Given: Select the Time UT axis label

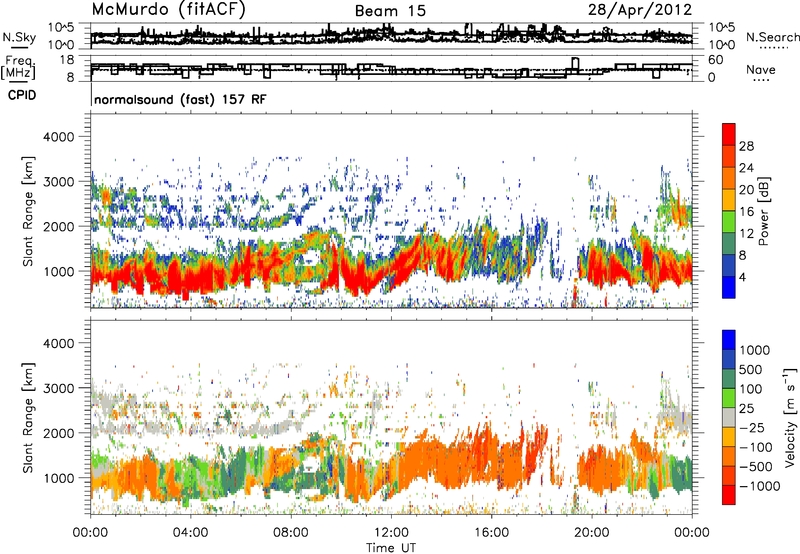Looking at the screenshot, I should 391,548.
